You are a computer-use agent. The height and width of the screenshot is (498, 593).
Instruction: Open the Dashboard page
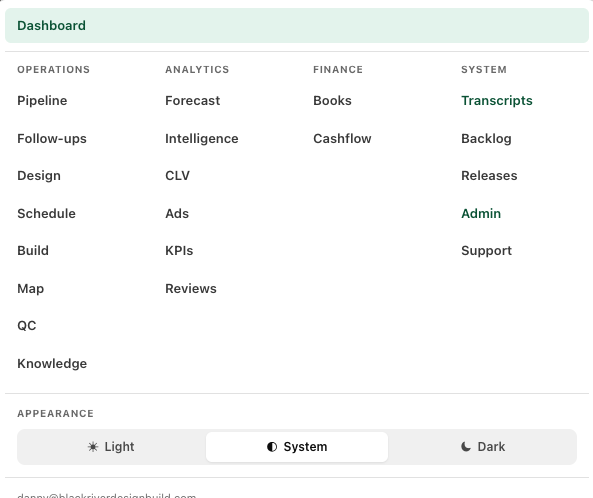pyautogui.click(x=296, y=25)
